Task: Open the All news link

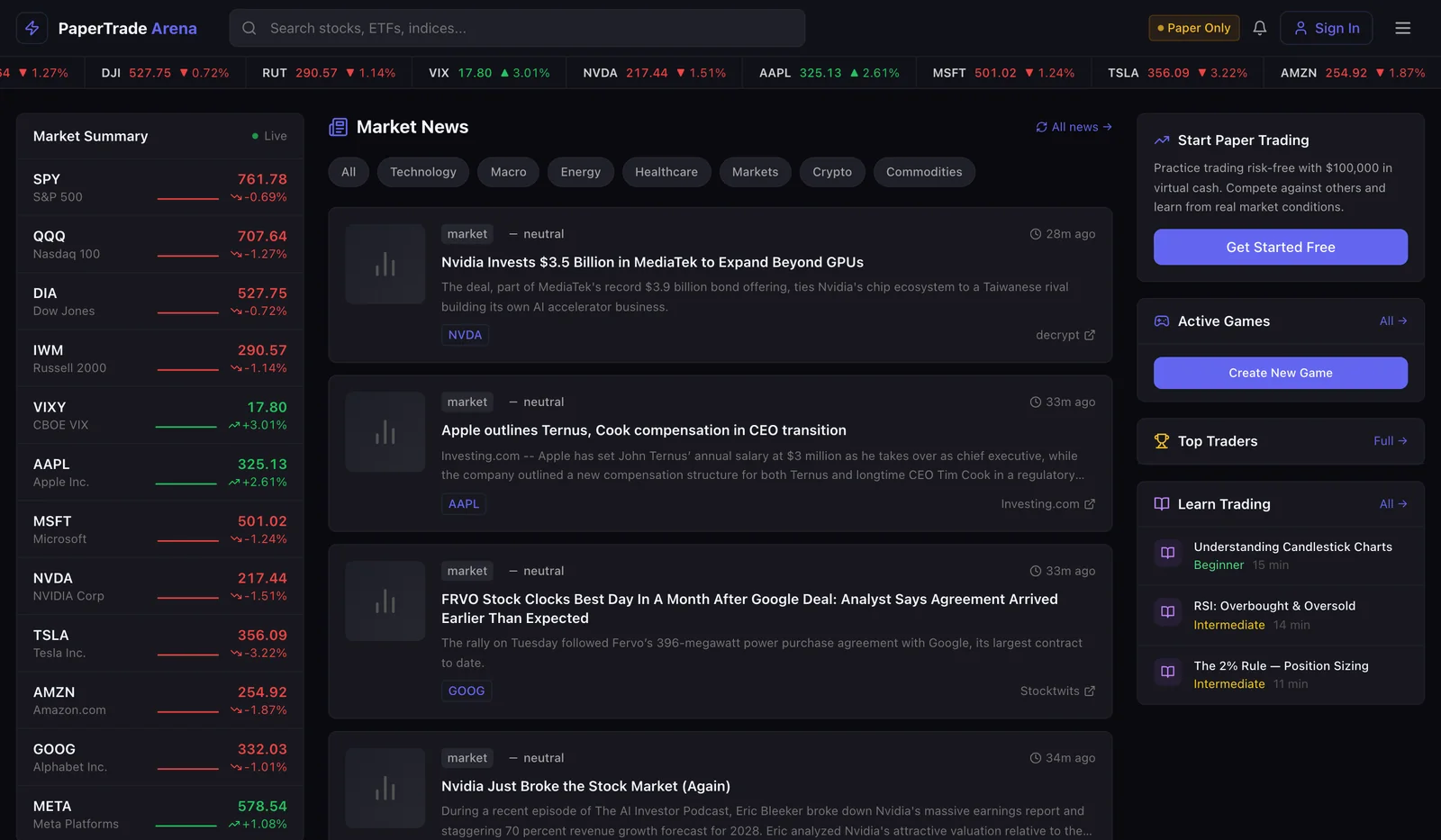Action: (1074, 127)
